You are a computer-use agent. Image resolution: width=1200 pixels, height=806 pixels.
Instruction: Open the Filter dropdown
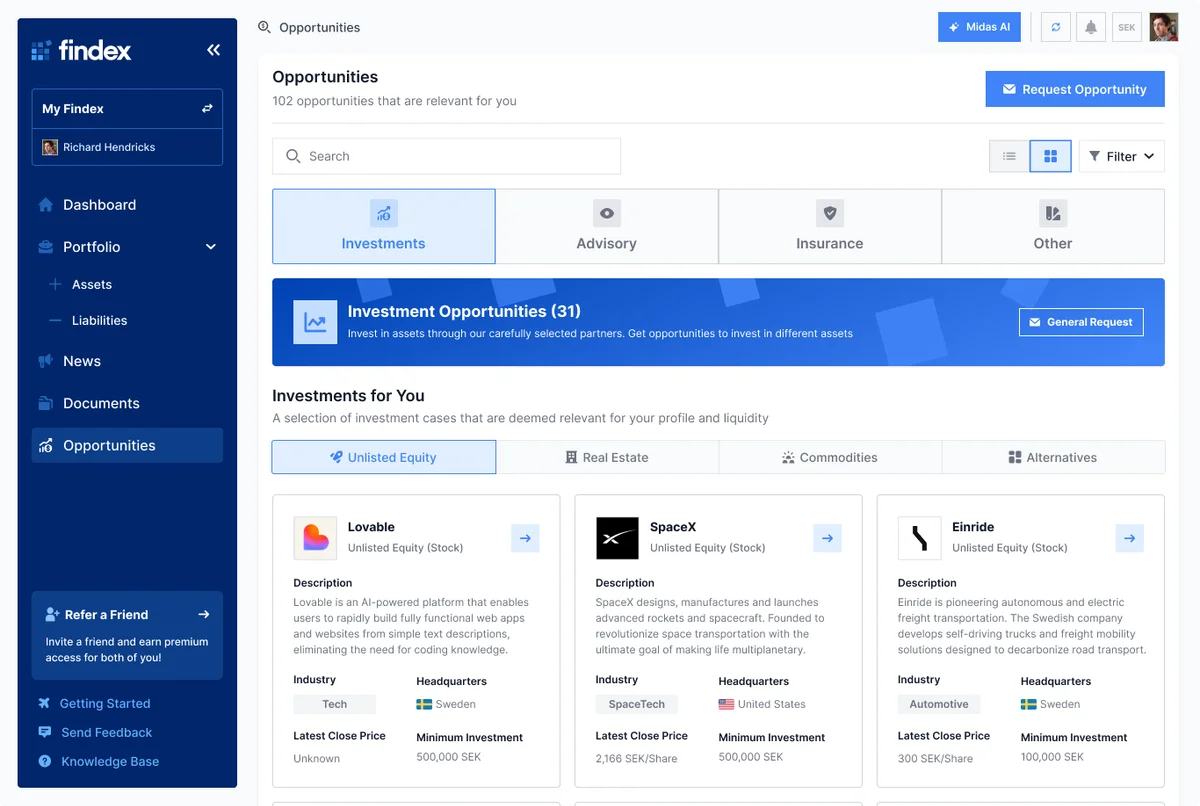1121,156
